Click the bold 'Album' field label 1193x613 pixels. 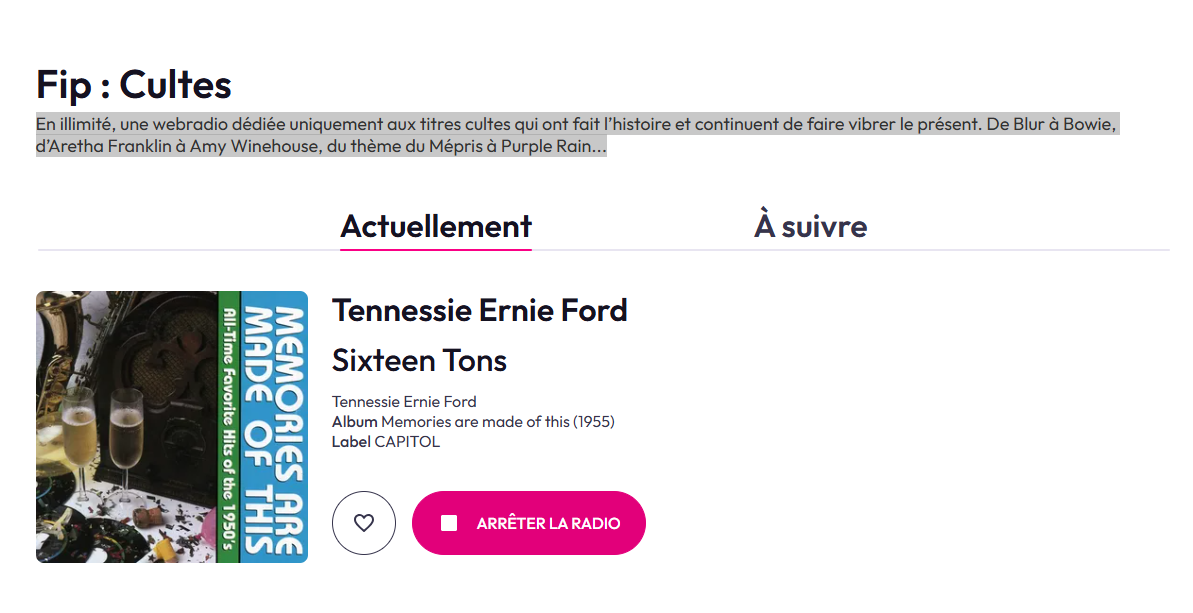354,422
